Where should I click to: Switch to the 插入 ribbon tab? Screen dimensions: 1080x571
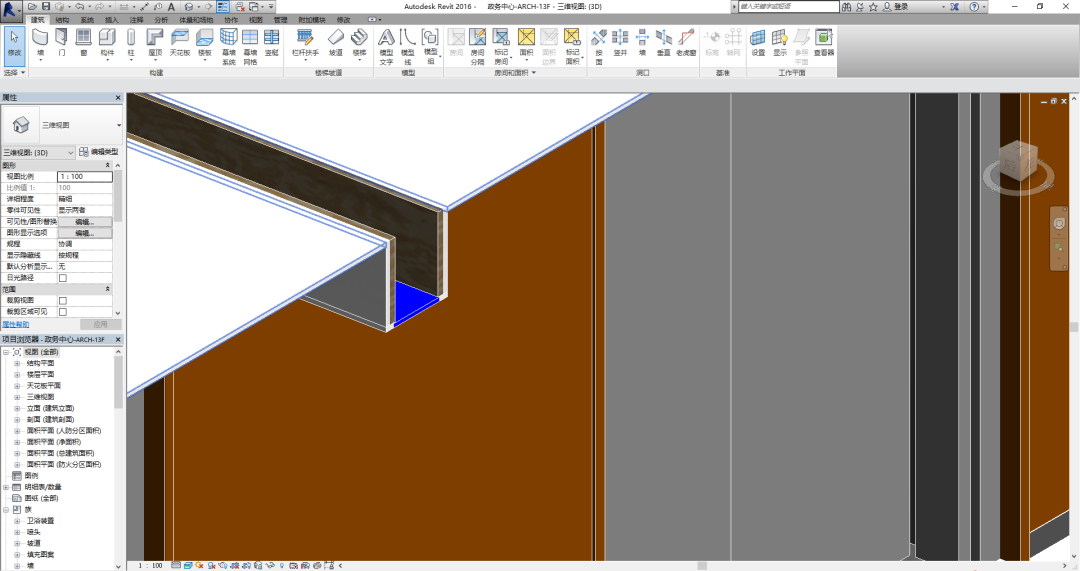[x=112, y=20]
